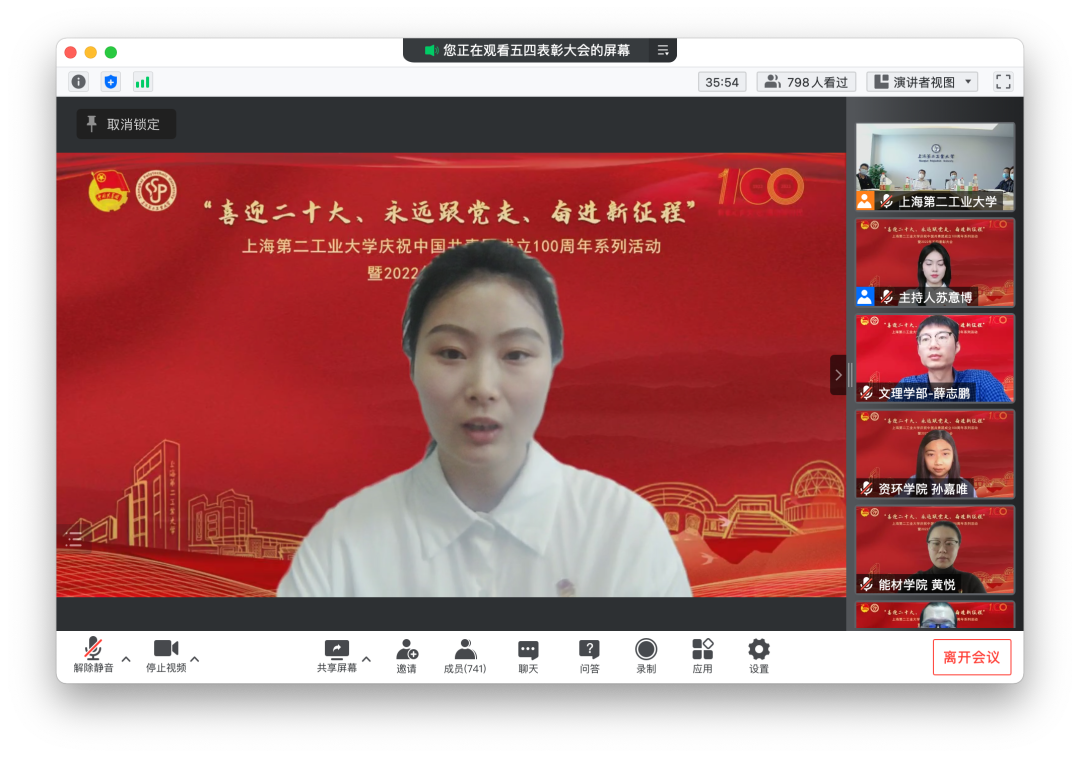Stop video (停止视频)
The width and height of the screenshot is (1080, 758).
(x=166, y=656)
